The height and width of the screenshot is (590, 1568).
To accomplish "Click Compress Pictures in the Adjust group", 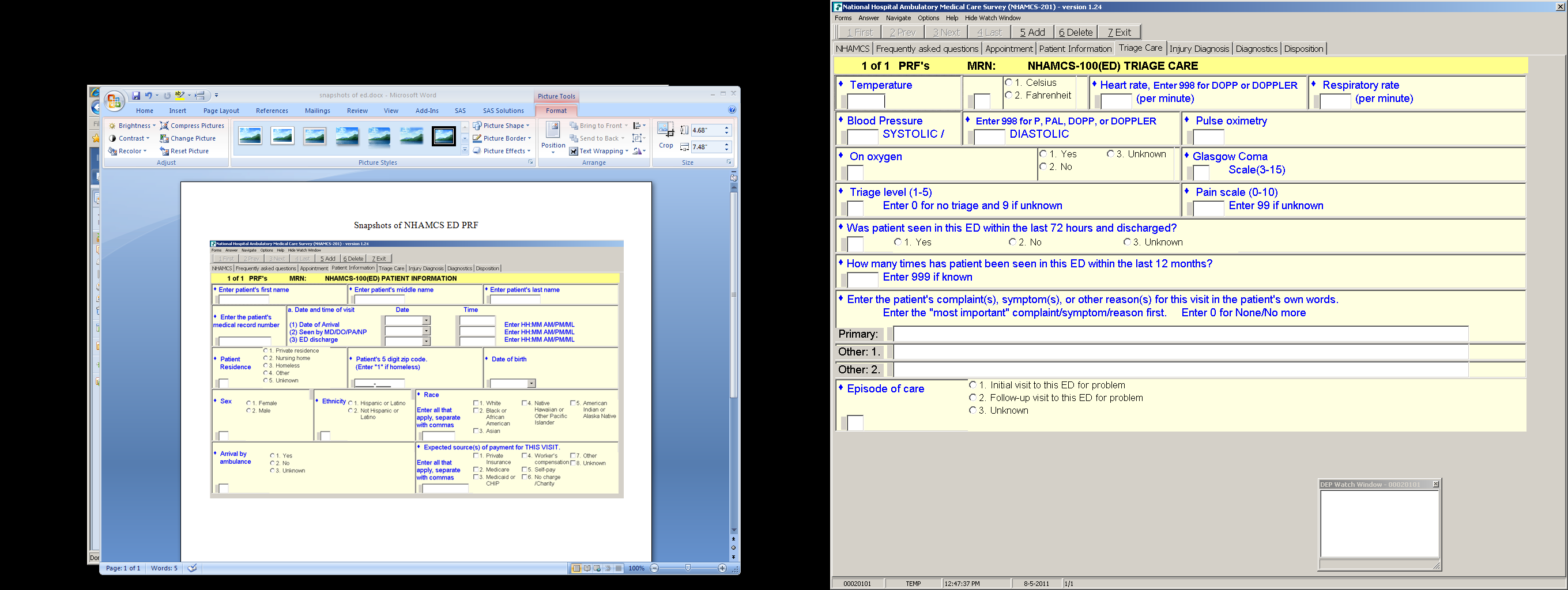I will (192, 126).
